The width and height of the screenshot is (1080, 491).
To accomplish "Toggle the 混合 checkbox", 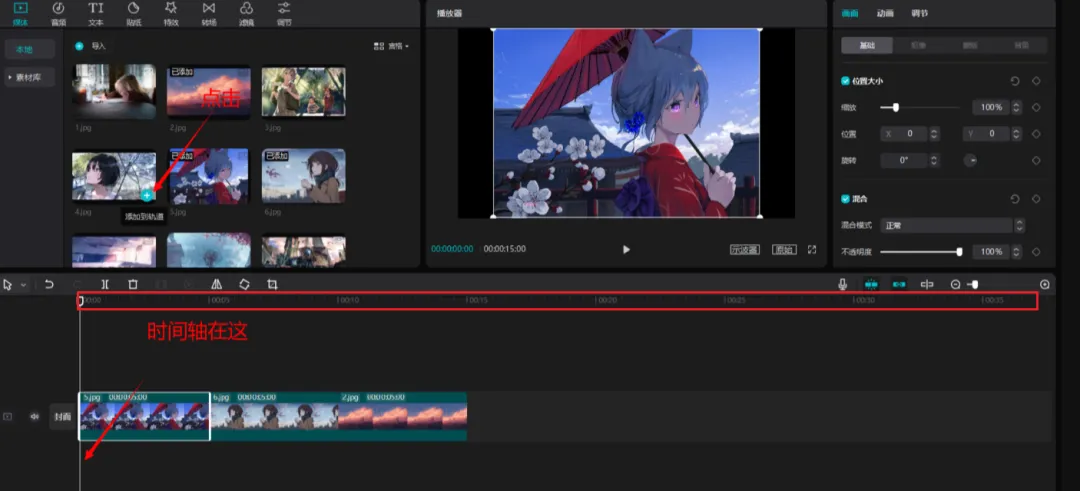I will click(x=845, y=198).
